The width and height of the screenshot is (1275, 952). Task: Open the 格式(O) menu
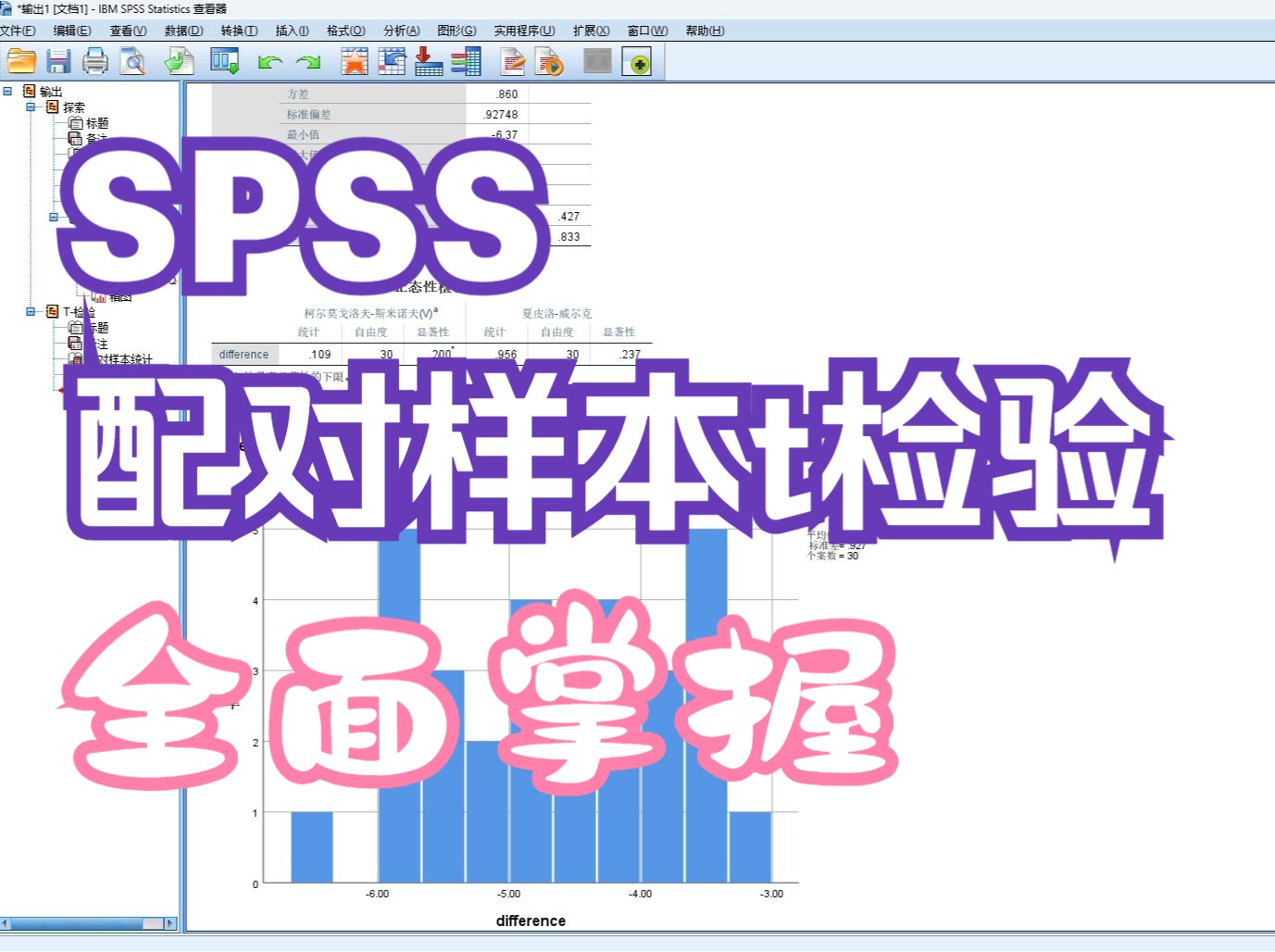coord(345,31)
